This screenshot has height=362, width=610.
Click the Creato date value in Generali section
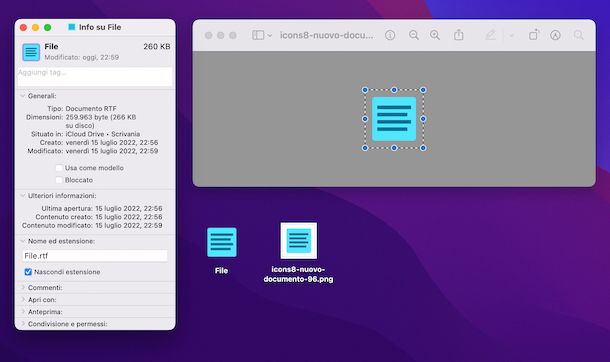coord(112,142)
